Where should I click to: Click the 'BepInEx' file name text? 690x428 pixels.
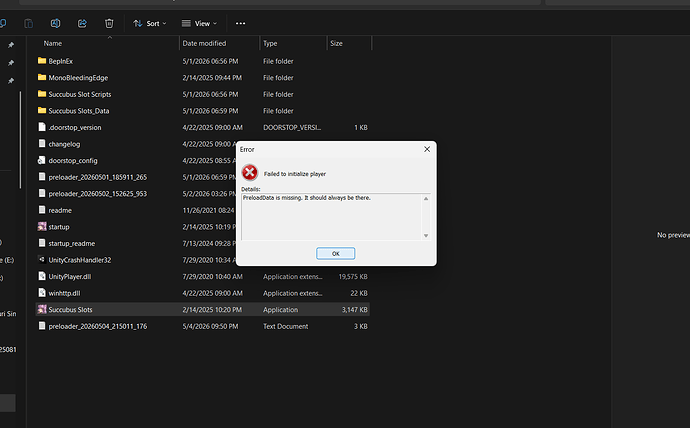point(61,61)
